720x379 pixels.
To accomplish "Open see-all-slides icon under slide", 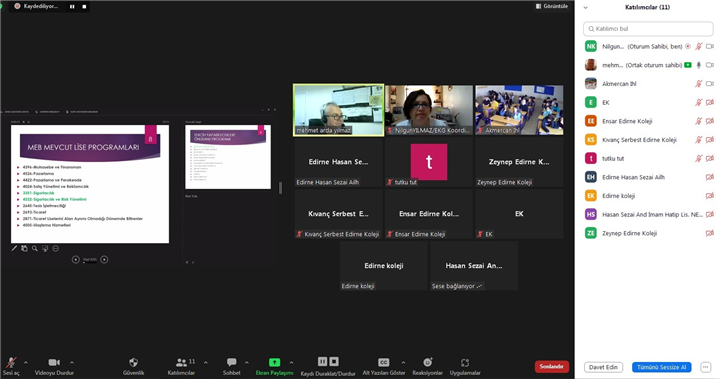I will coord(24,249).
